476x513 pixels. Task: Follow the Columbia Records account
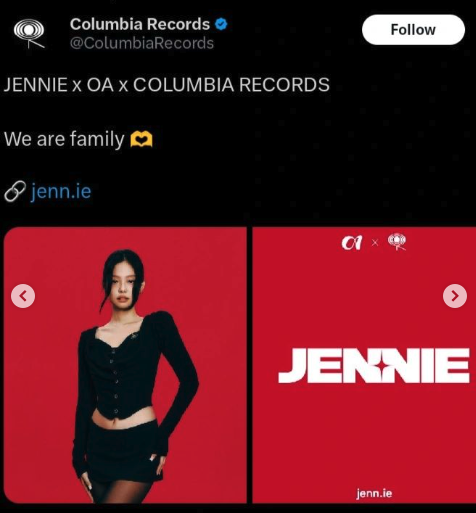point(413,30)
